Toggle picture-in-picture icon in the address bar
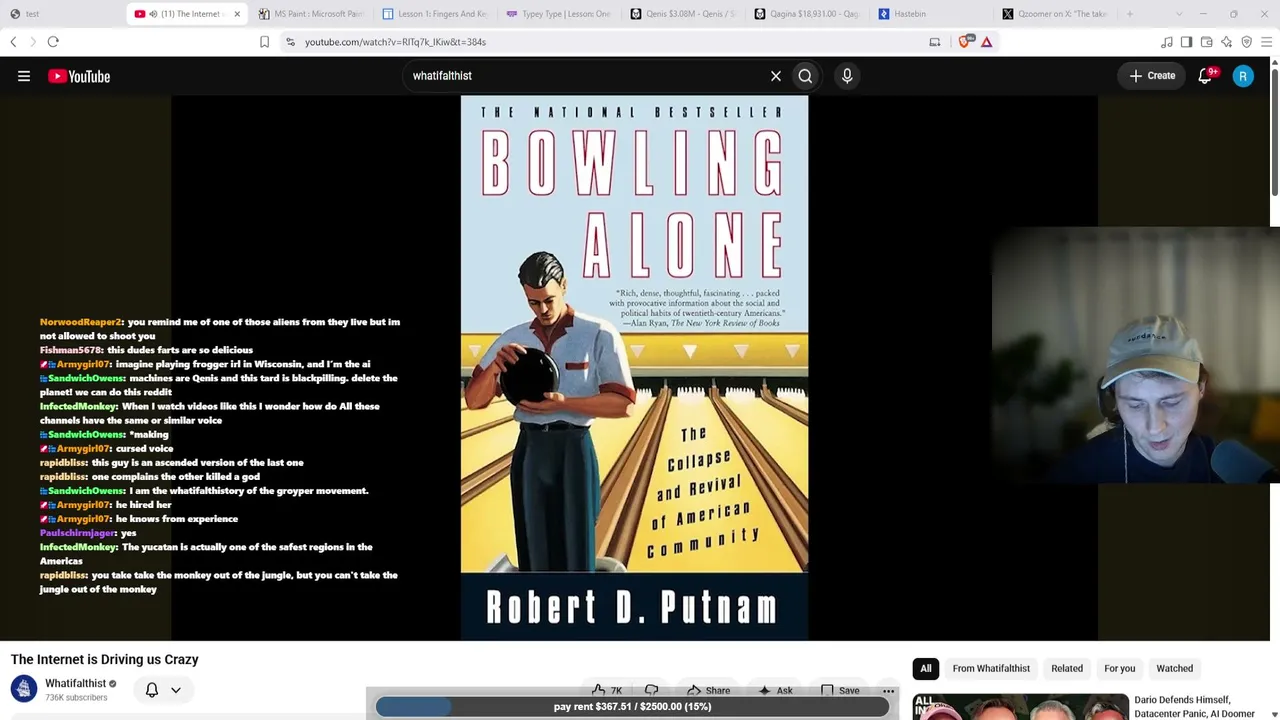The image size is (1280, 720). coord(935,42)
